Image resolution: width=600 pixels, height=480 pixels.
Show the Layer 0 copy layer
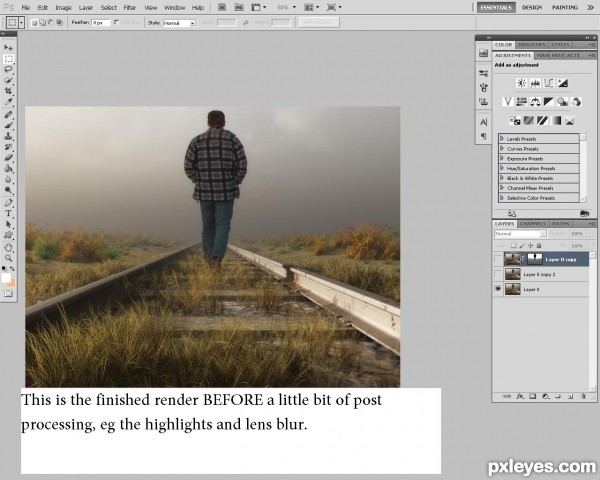498,259
